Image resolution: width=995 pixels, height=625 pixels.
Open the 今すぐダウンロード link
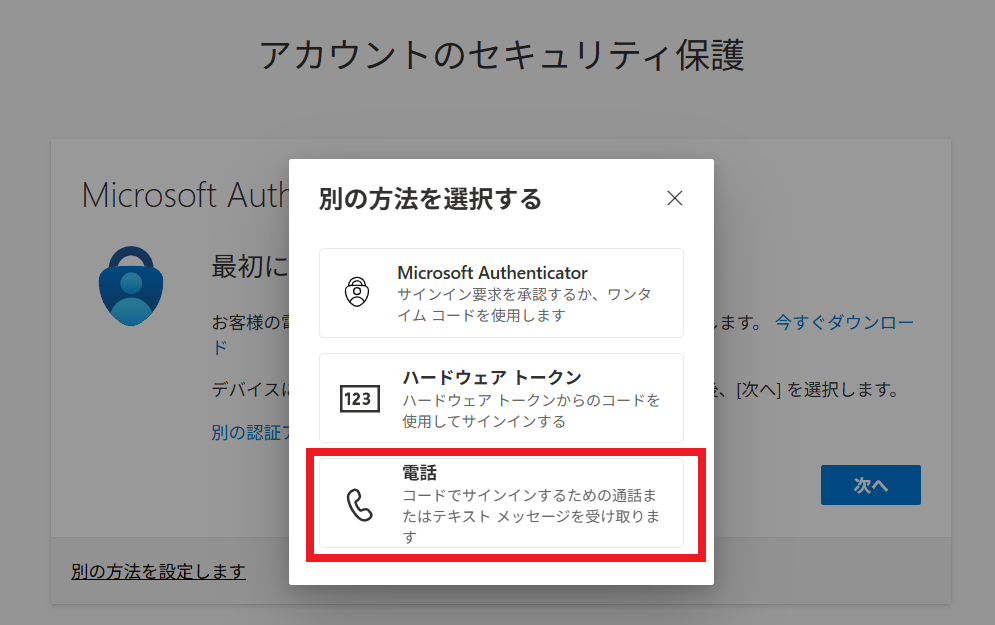[x=844, y=322]
